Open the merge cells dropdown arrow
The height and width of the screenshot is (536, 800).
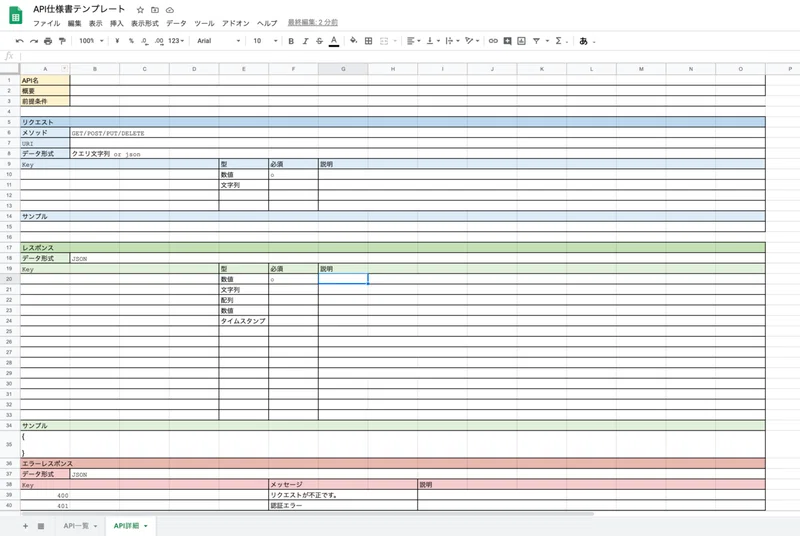click(x=395, y=41)
